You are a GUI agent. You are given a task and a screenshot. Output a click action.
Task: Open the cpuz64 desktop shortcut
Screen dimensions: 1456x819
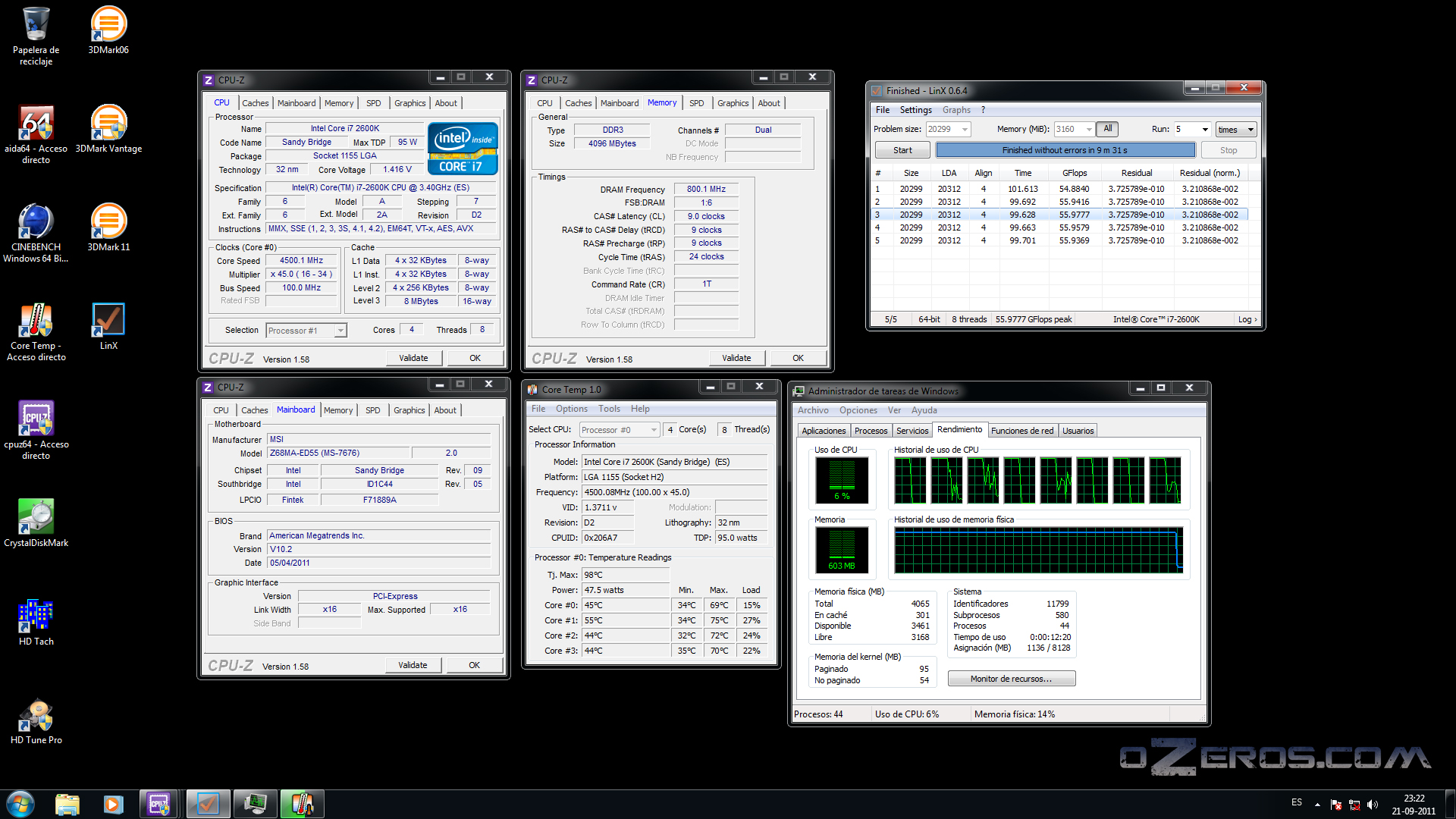point(36,430)
